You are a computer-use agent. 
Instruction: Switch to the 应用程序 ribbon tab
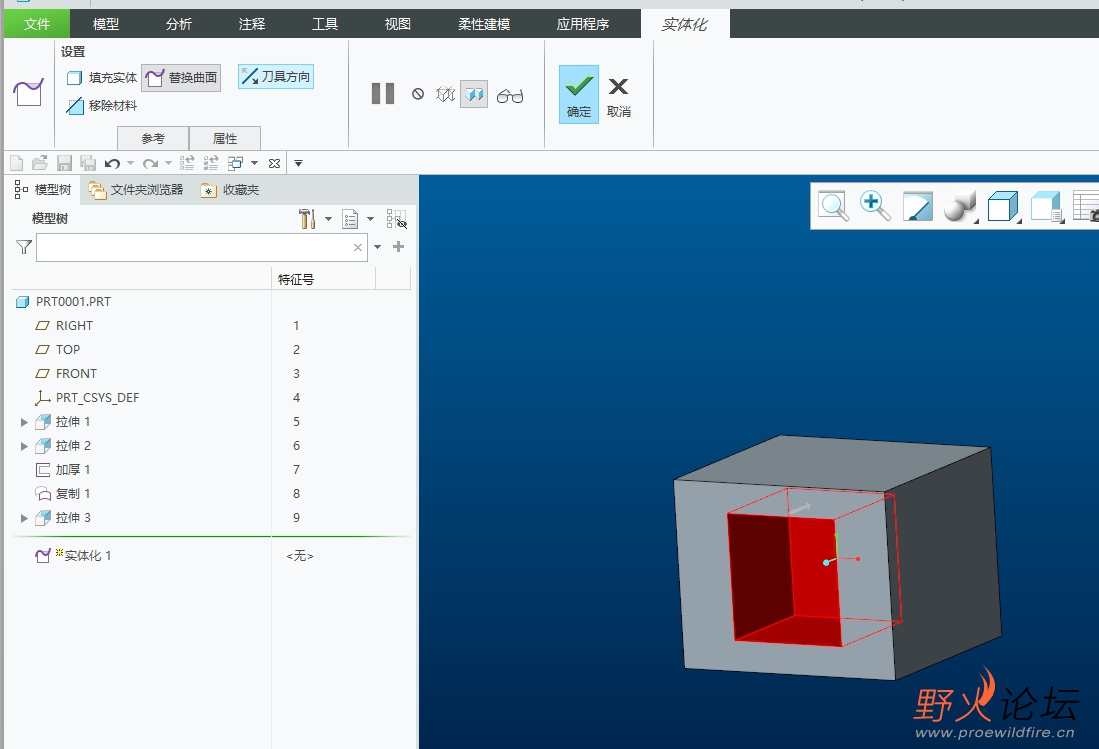(x=582, y=24)
